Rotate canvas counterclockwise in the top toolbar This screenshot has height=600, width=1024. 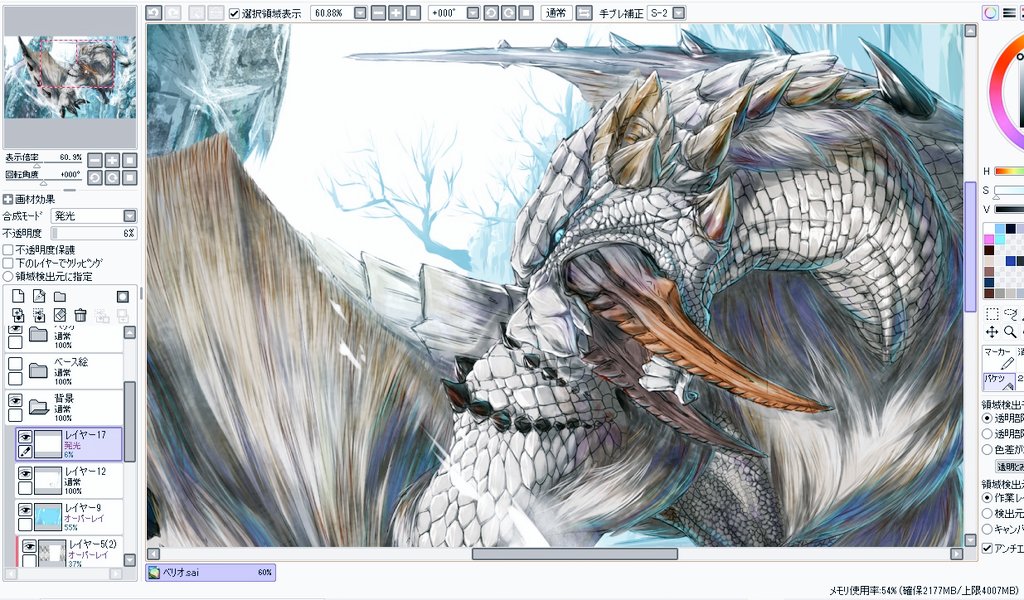click(x=491, y=12)
